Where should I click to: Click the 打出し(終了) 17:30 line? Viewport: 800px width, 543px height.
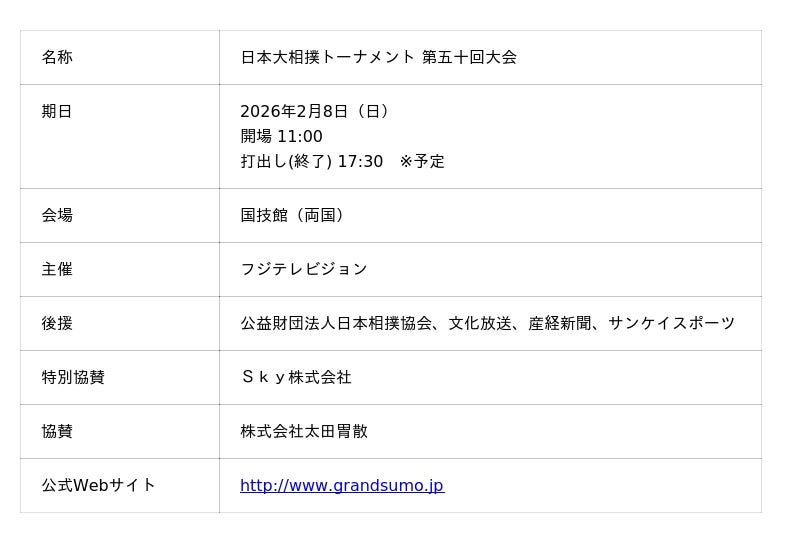[311, 162]
